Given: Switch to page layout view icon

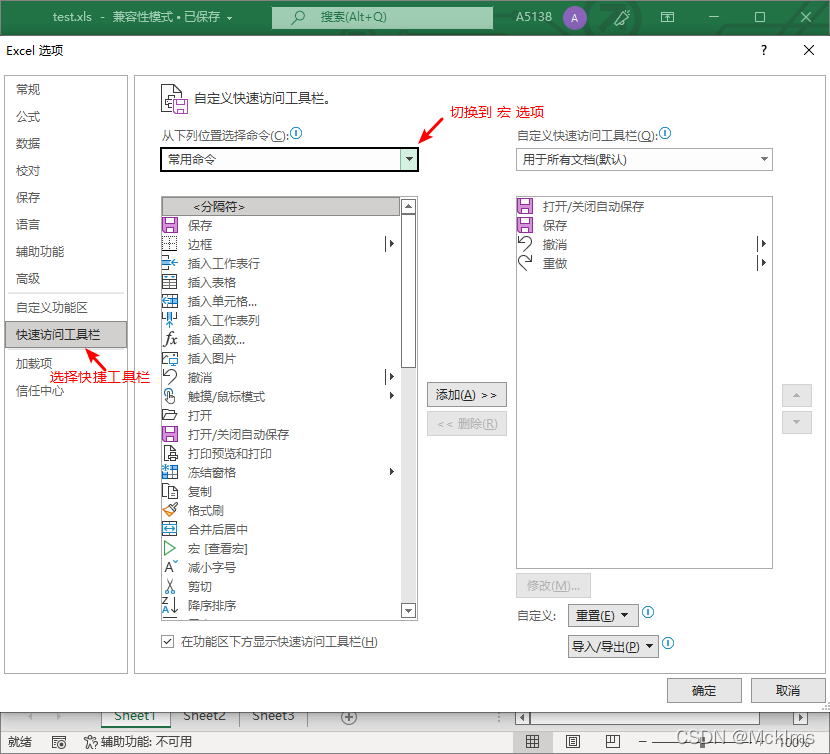Looking at the screenshot, I should (573, 741).
